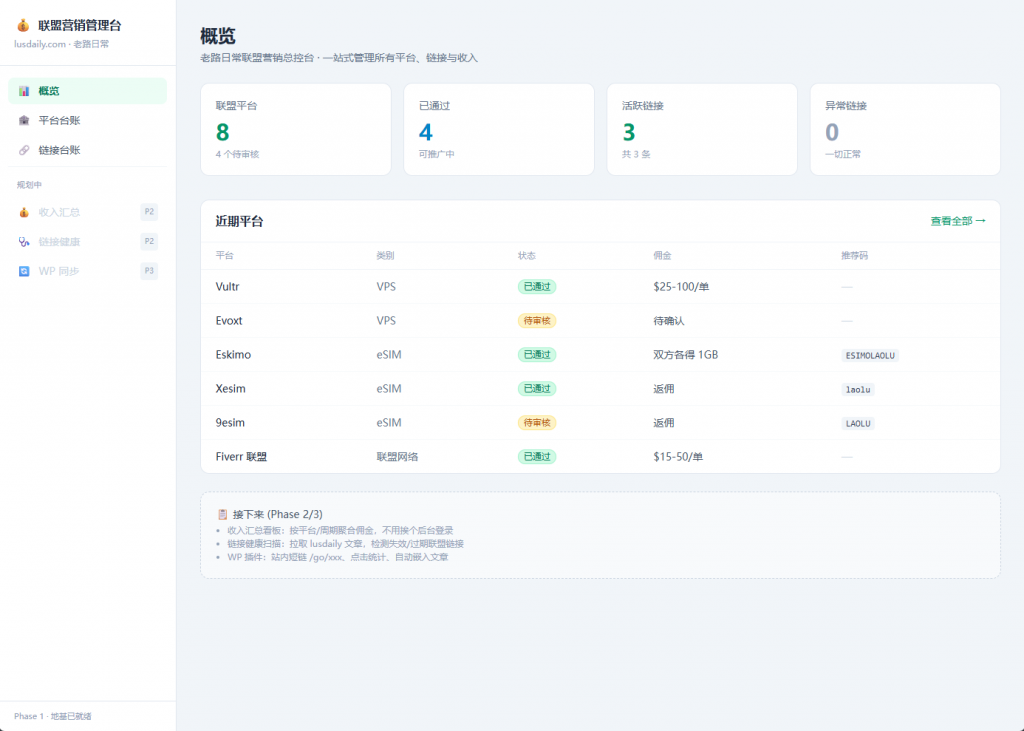The width and height of the screenshot is (1024, 731).
Task: Click the money bag logo icon
Action: tap(23, 25)
